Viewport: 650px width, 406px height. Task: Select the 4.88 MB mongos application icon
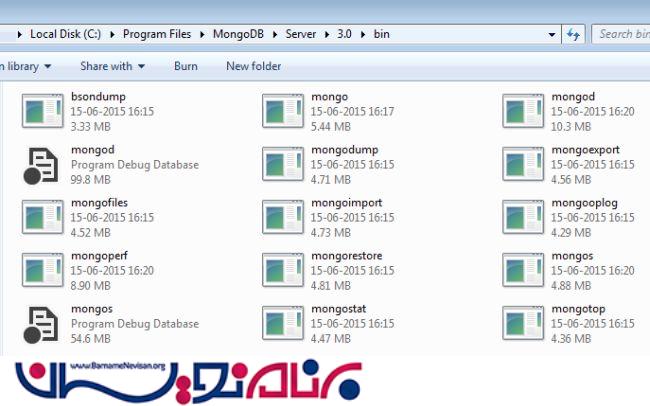click(523, 270)
